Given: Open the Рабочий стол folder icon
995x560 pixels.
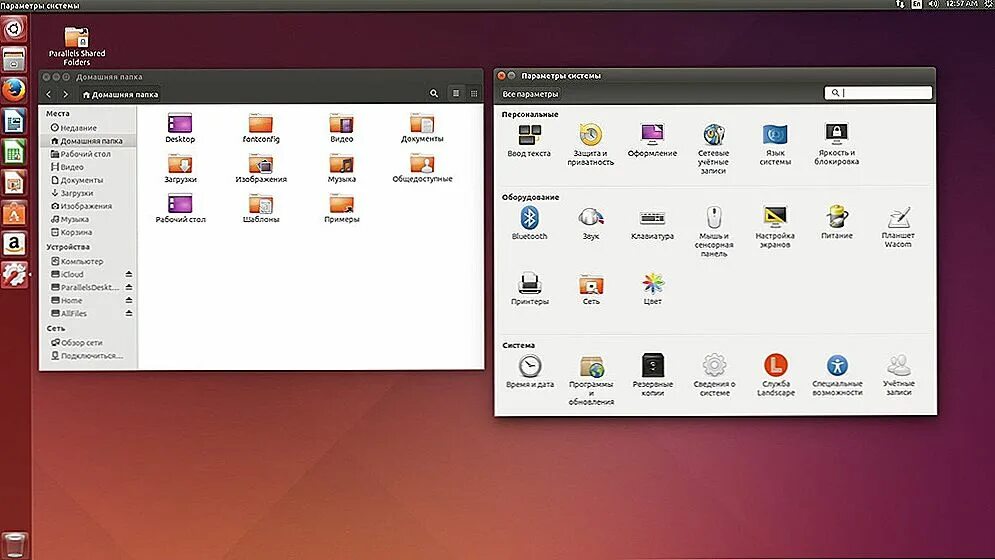Looking at the screenshot, I should pos(180,208).
